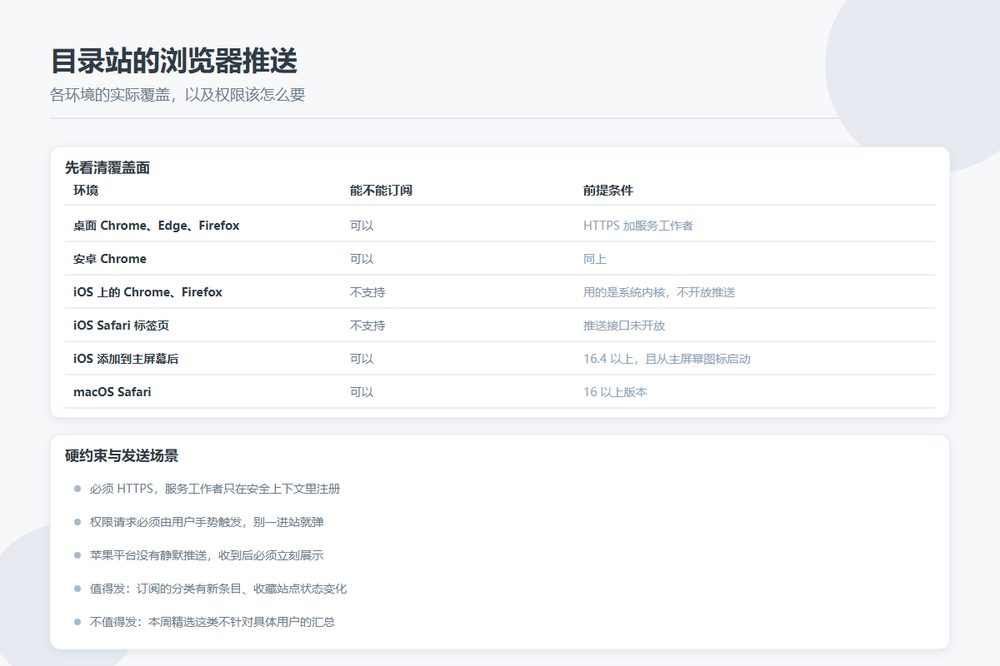Viewport: 1000px width, 666px height.
Task: Click 可以 in the 安卓 Chrome row
Action: point(362,258)
